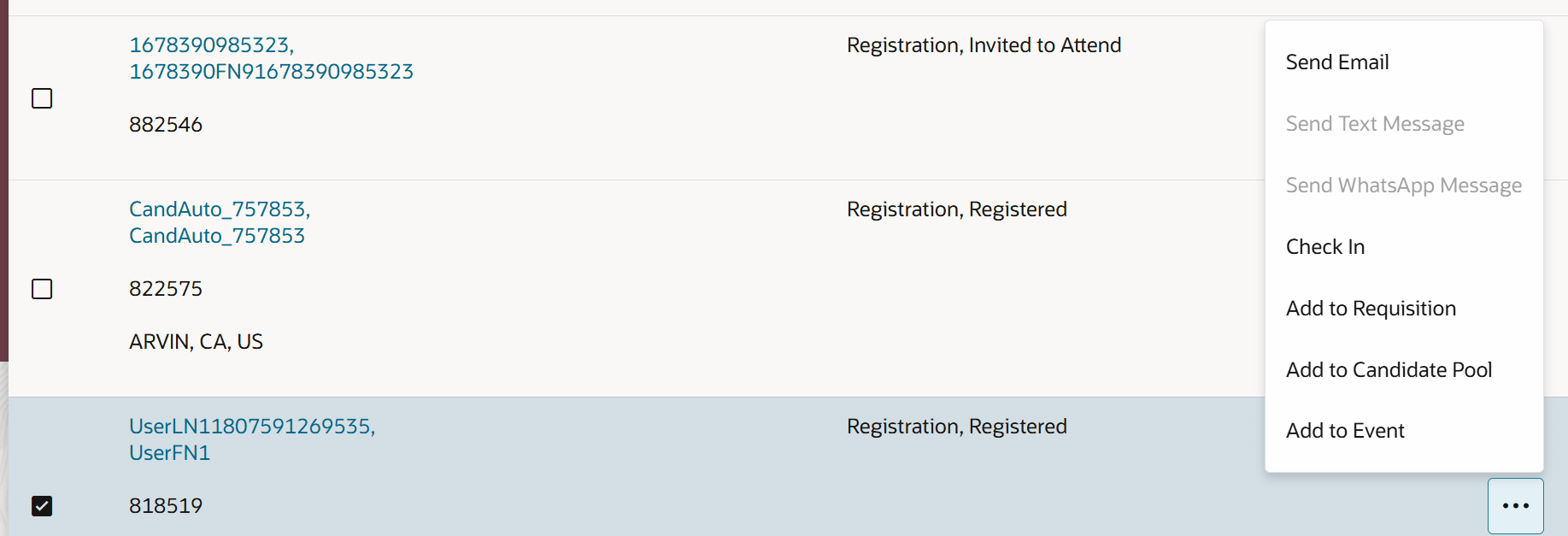Open the UserLN11807591269535, UserFN1 profile
The image size is (1568, 536).
tap(252, 439)
